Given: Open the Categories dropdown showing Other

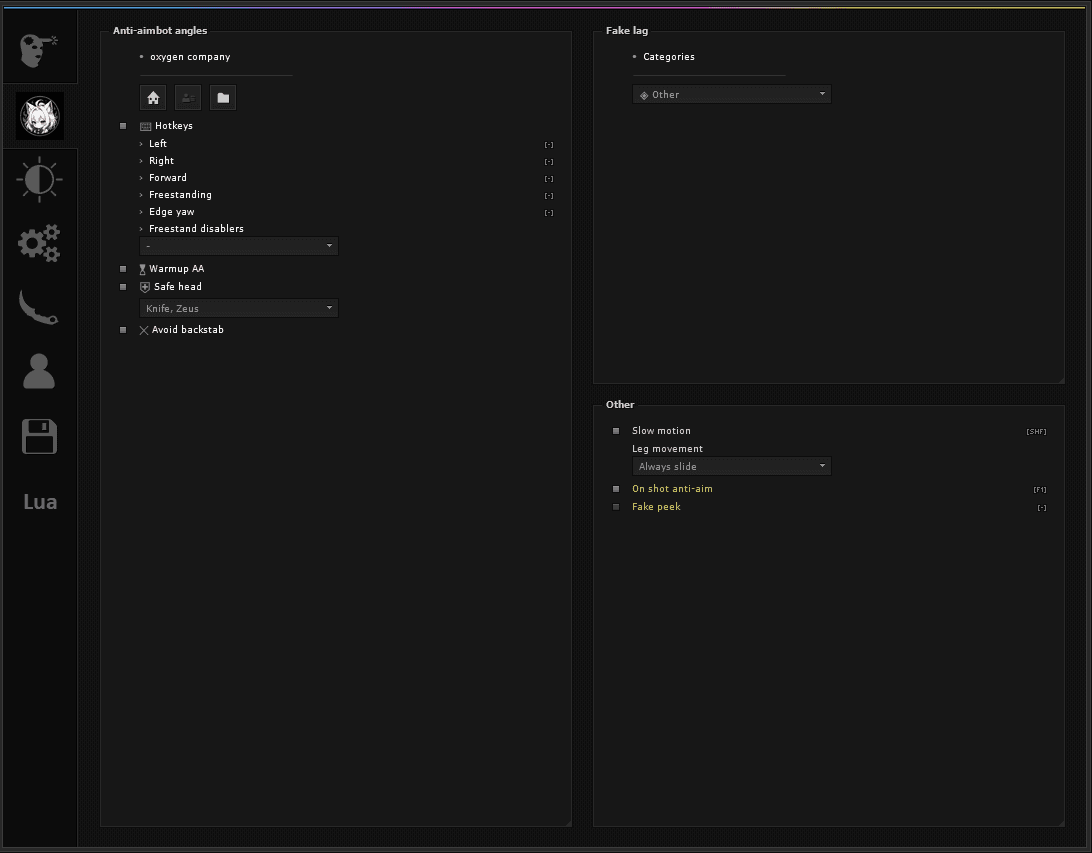Looking at the screenshot, I should coord(732,94).
